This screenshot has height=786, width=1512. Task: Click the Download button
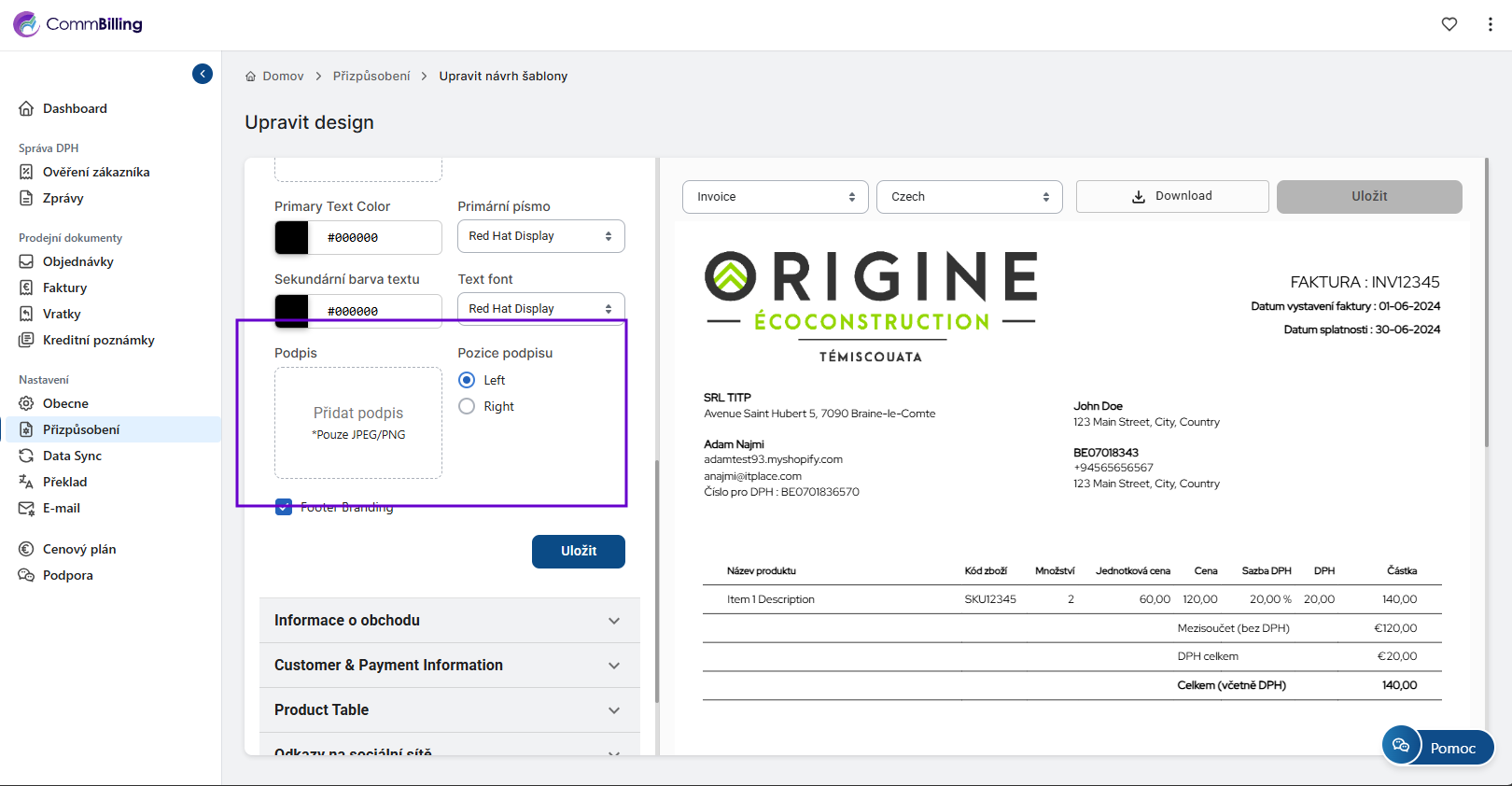pyautogui.click(x=1171, y=196)
